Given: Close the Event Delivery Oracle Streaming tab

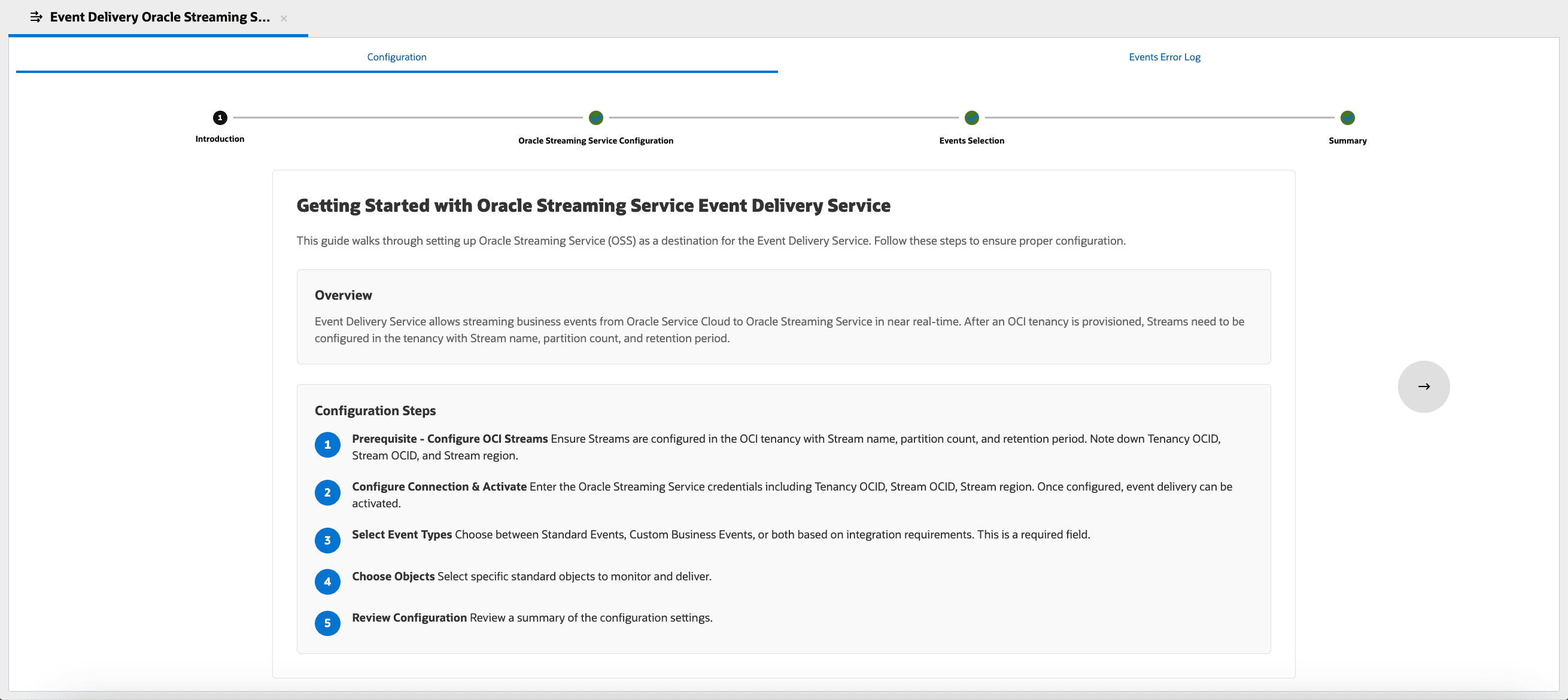Looking at the screenshot, I should point(284,19).
